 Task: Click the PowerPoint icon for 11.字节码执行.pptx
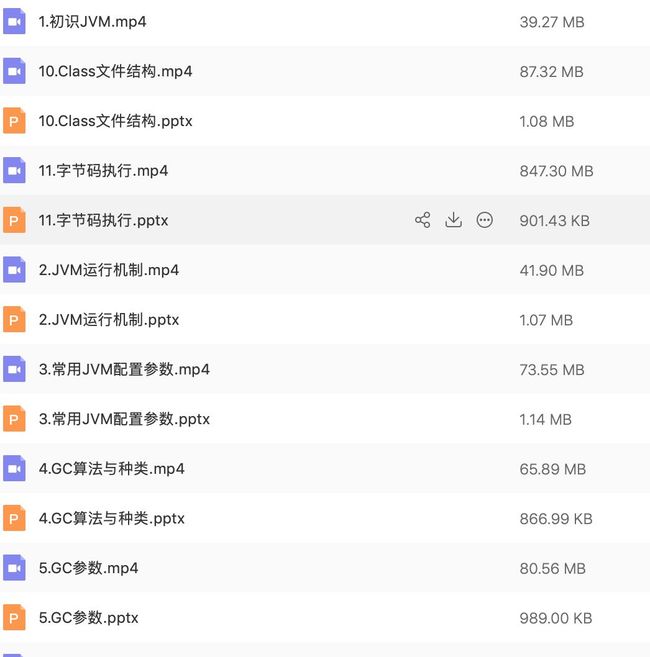point(14,220)
